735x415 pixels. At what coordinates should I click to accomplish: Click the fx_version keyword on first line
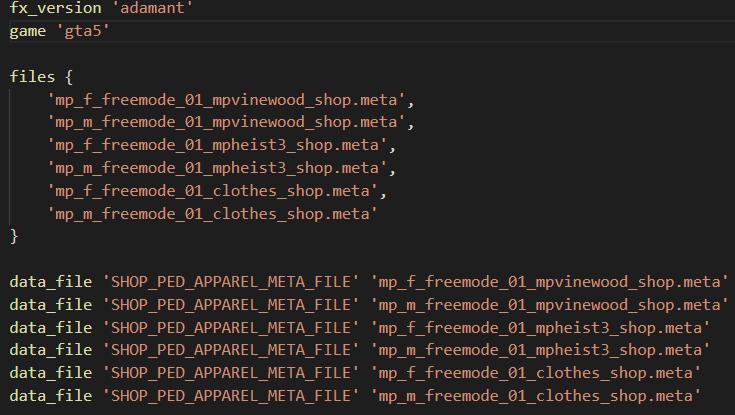[55, 8]
